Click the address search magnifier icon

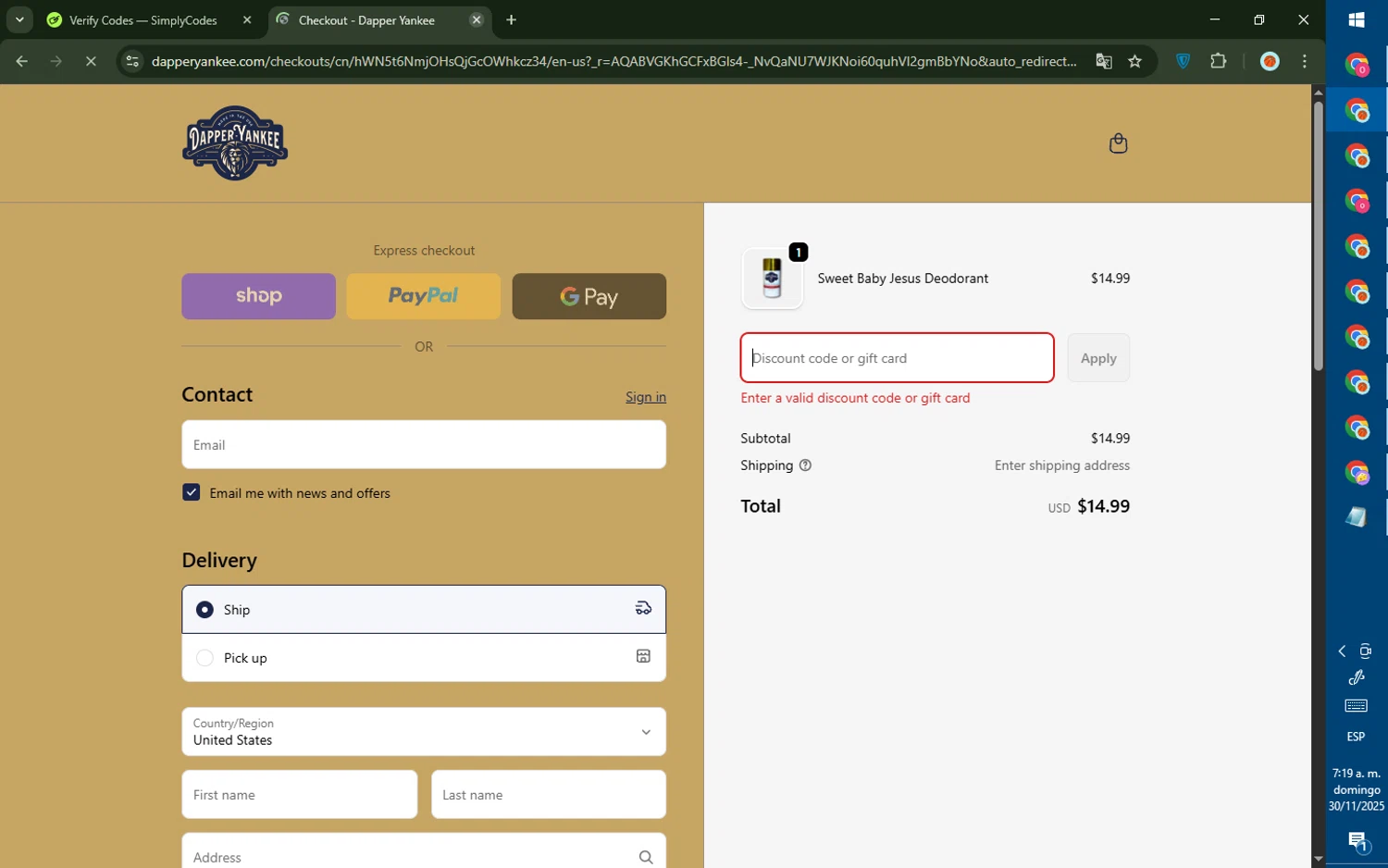[x=646, y=858]
